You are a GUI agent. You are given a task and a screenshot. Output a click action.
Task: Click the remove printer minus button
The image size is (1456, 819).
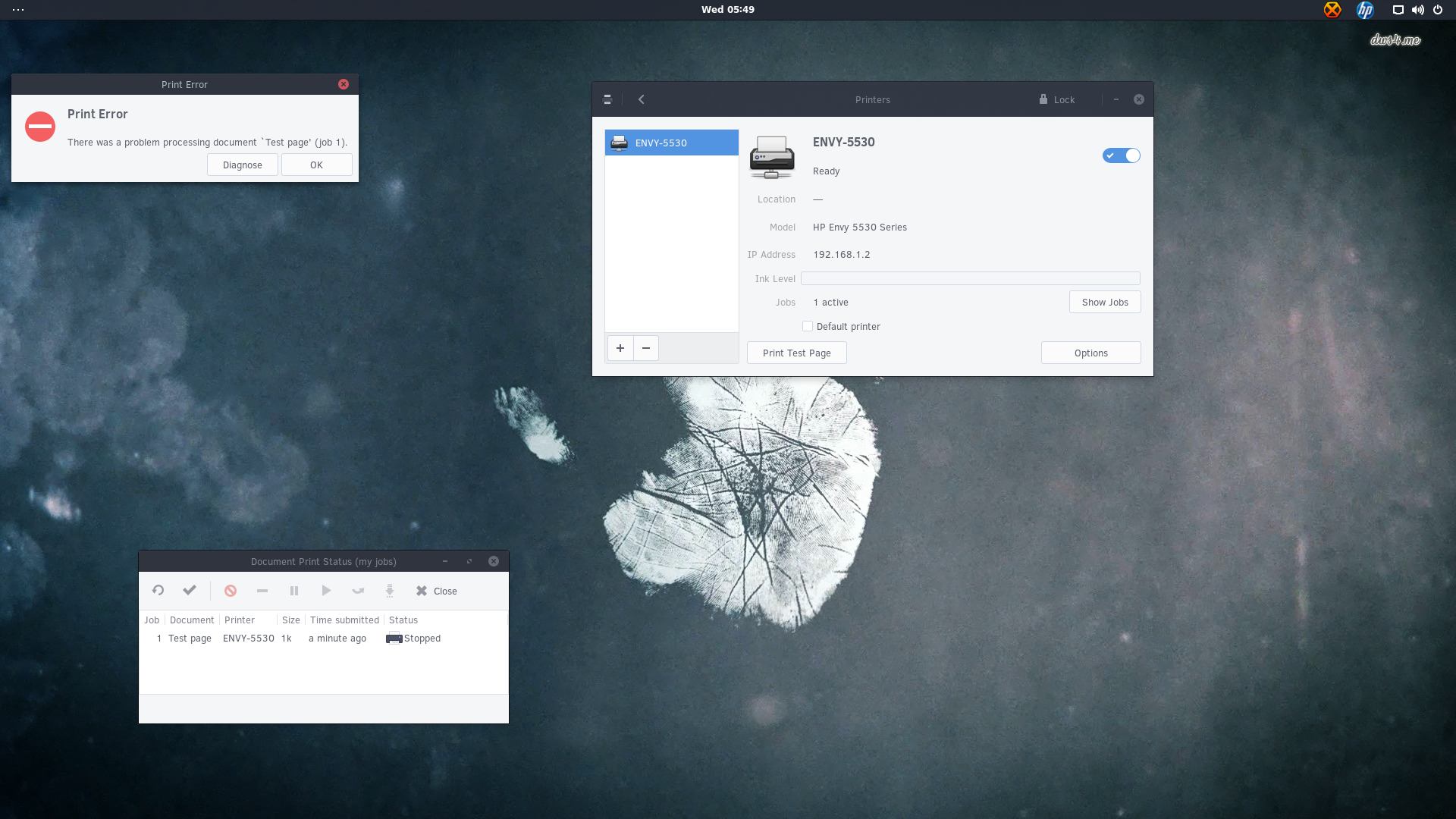click(x=646, y=348)
